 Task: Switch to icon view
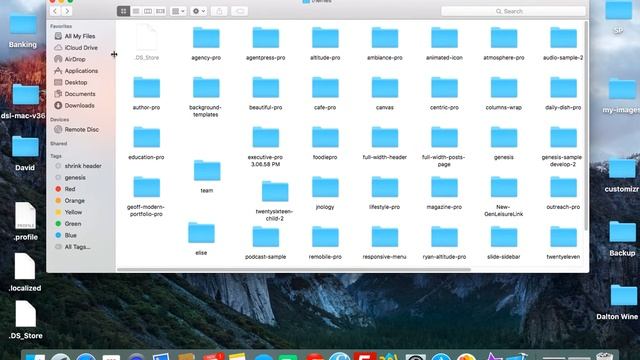(x=123, y=11)
